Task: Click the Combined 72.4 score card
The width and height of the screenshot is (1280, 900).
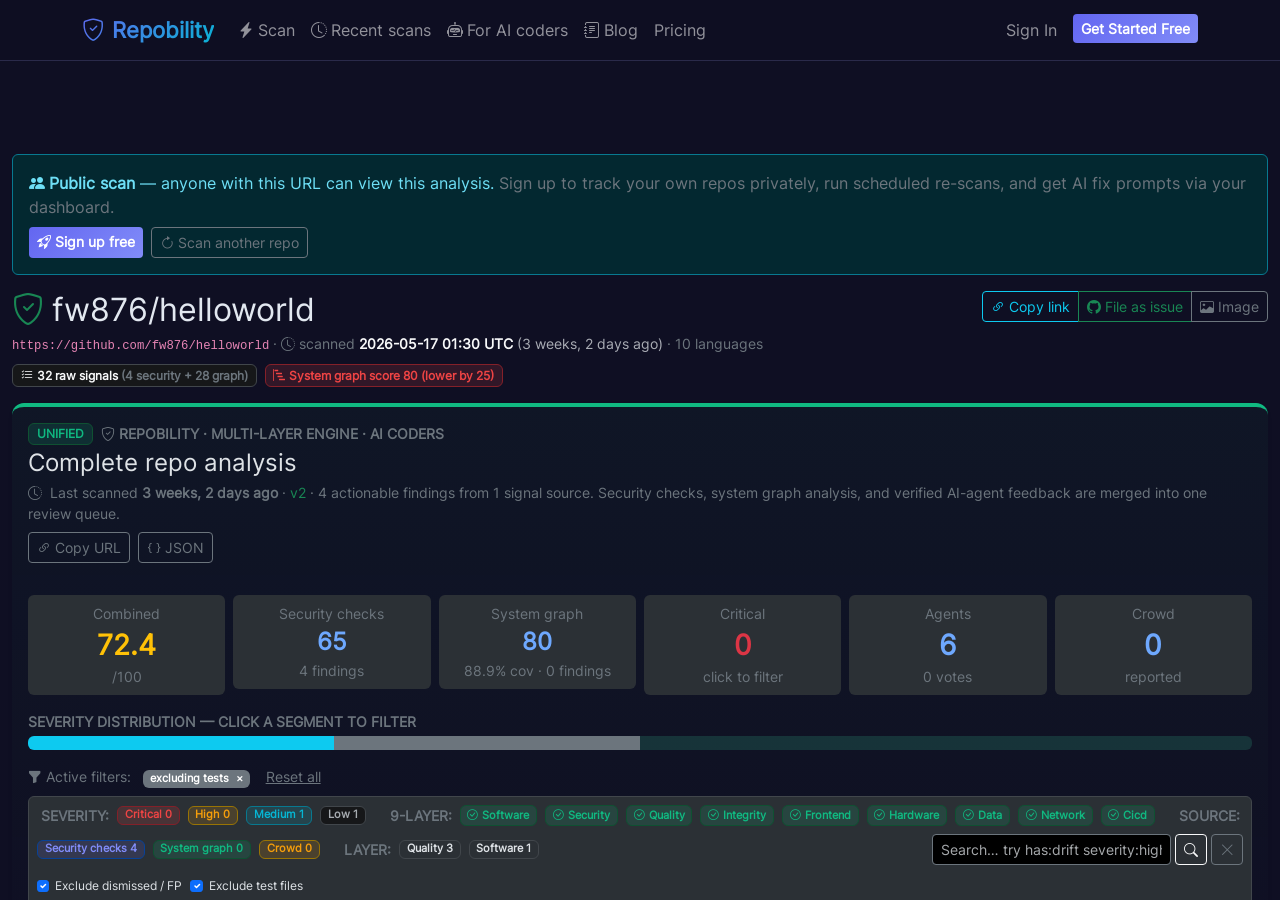Action: pos(126,645)
